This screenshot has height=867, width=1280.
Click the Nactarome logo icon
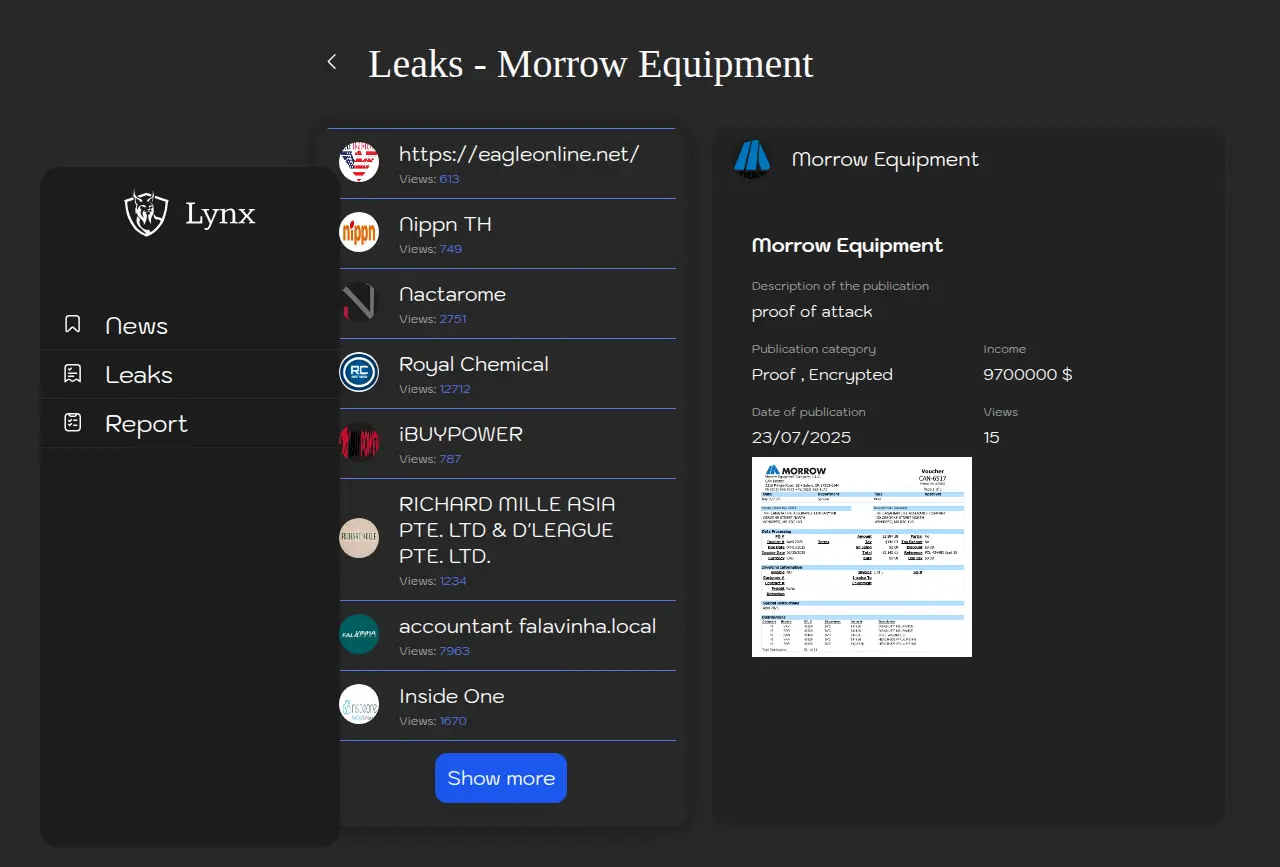pyautogui.click(x=359, y=302)
